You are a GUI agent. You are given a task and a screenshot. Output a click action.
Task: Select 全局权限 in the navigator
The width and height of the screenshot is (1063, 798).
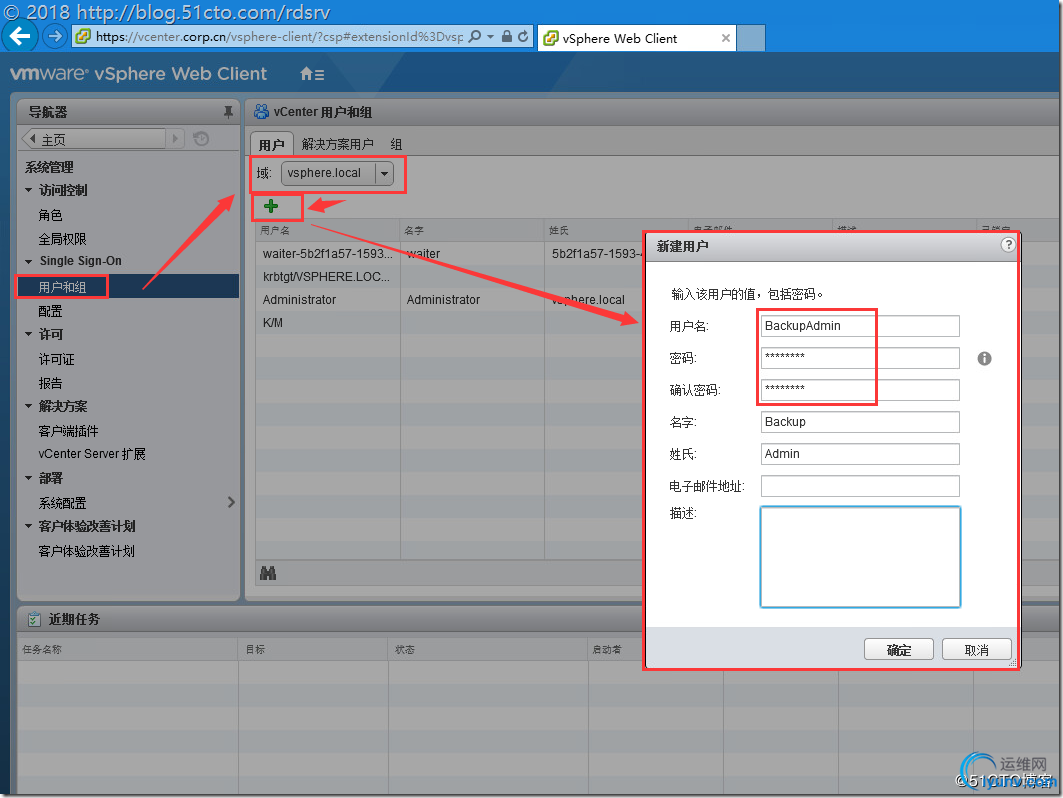coord(62,239)
